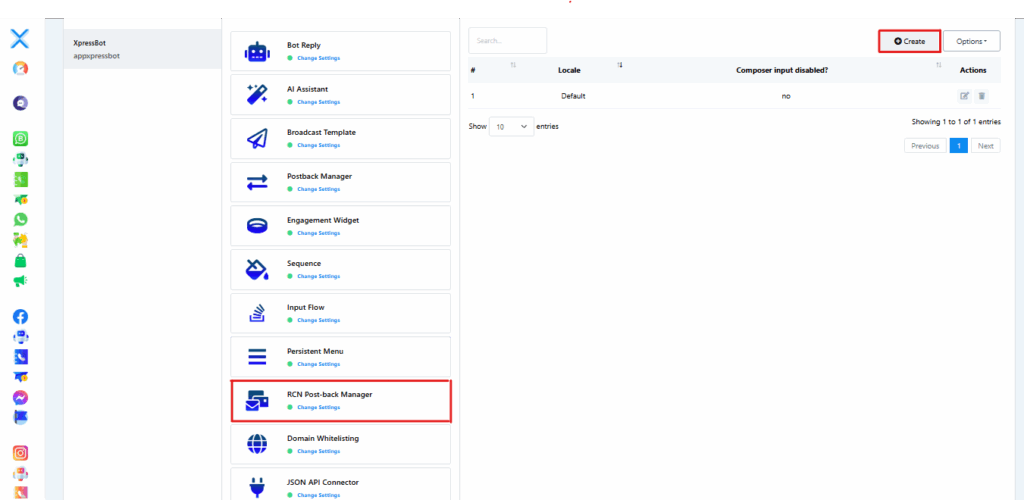The height and width of the screenshot is (500, 1024).
Task: Click the Search input field
Action: tap(507, 41)
